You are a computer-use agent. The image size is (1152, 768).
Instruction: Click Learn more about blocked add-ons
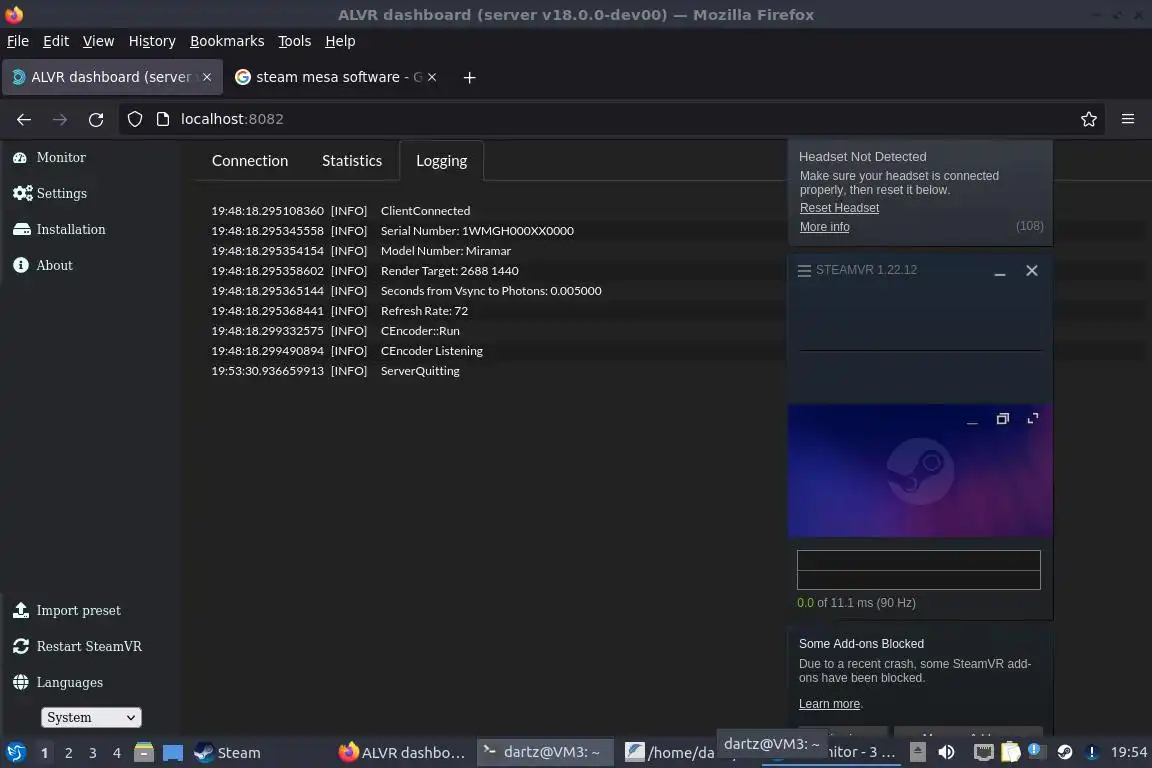pyautogui.click(x=829, y=704)
